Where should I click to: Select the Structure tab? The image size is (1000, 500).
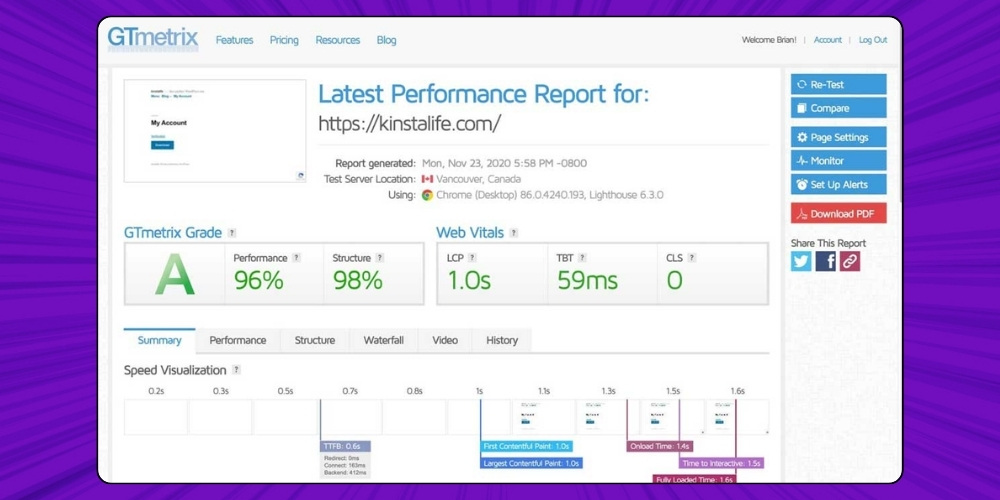point(314,340)
